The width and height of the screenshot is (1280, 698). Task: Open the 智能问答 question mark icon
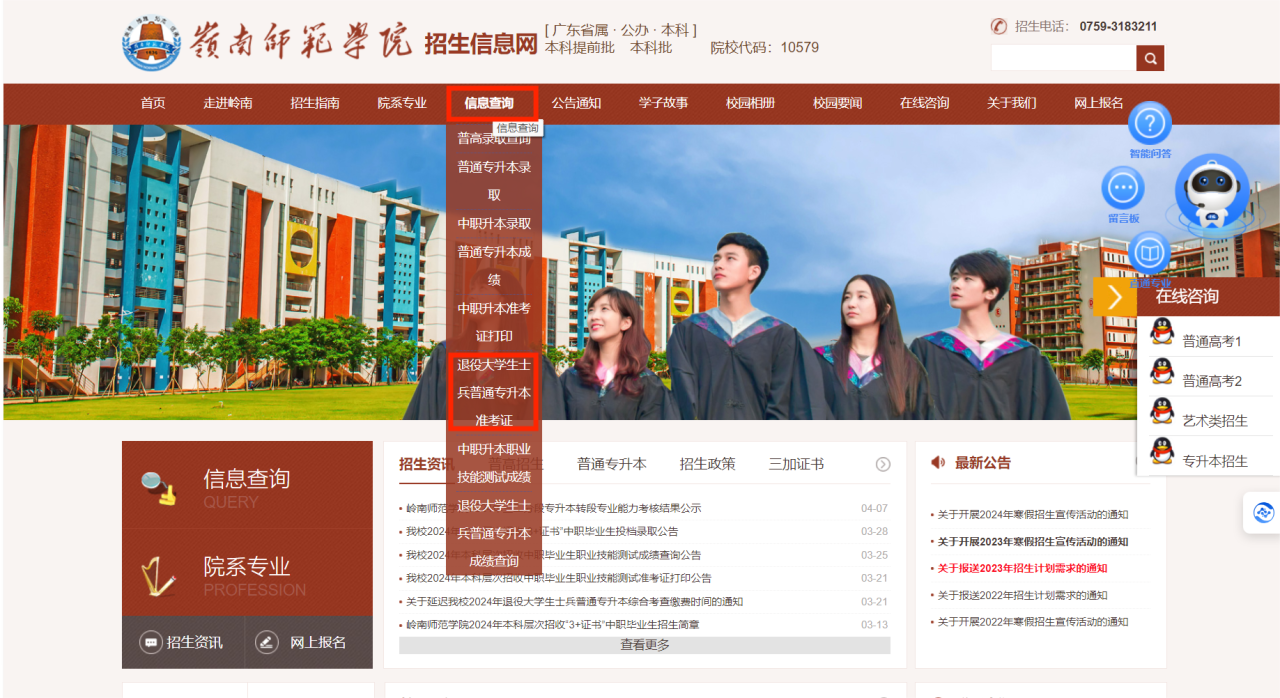[1150, 123]
